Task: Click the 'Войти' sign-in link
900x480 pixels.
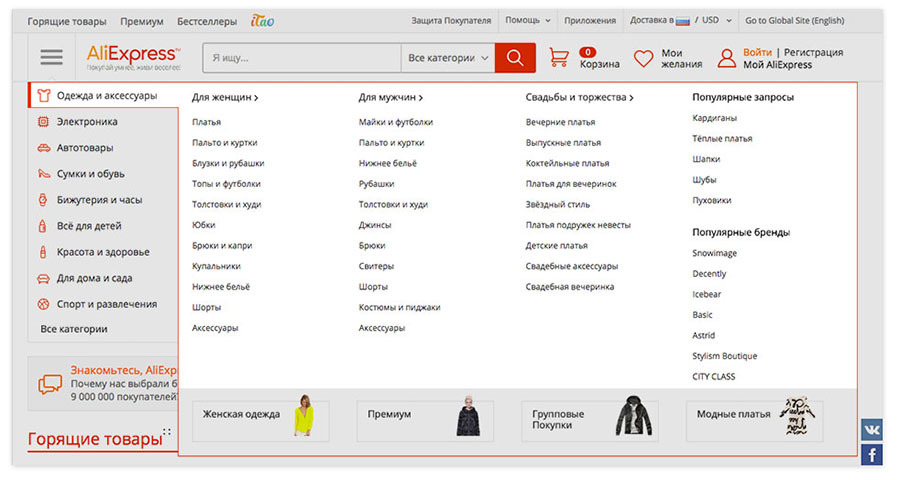Action: 757,52
